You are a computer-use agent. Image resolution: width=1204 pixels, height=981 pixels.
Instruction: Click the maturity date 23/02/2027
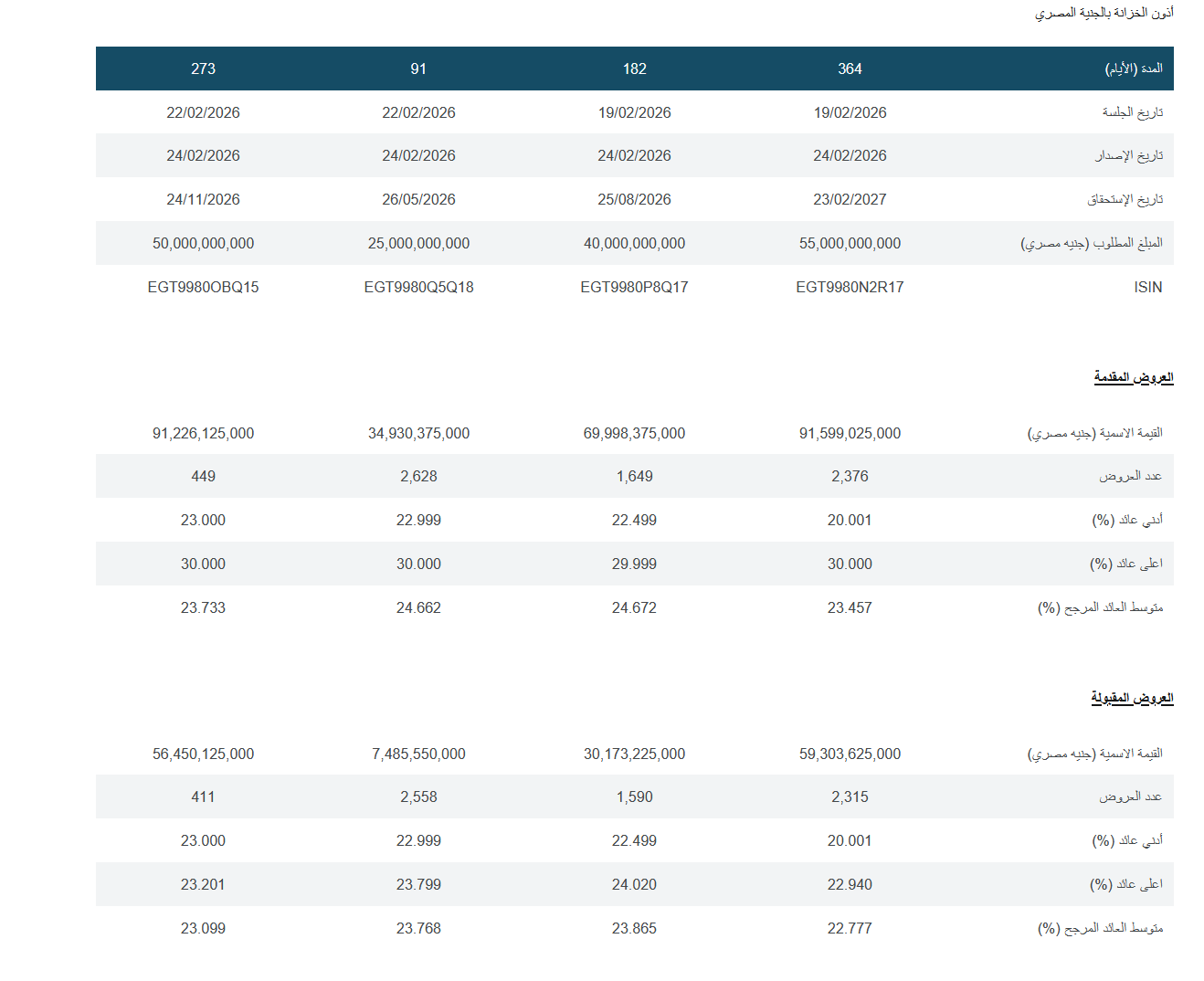(850, 199)
